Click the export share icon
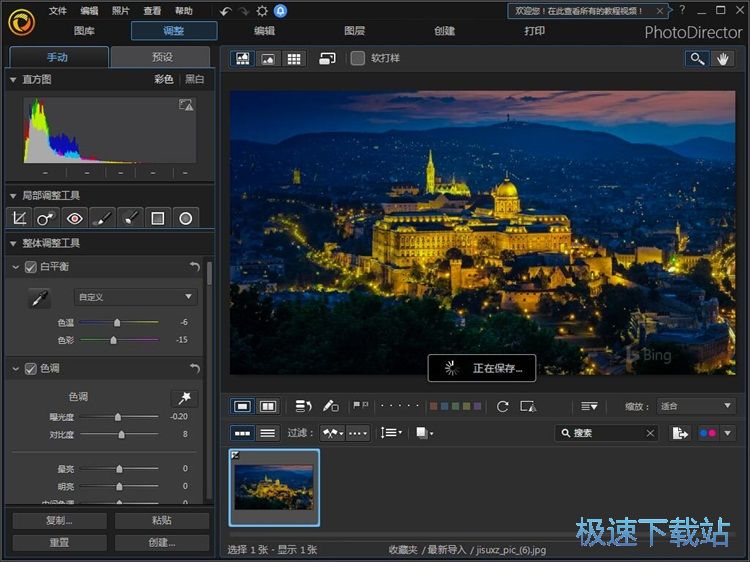The image size is (750, 562). 680,433
